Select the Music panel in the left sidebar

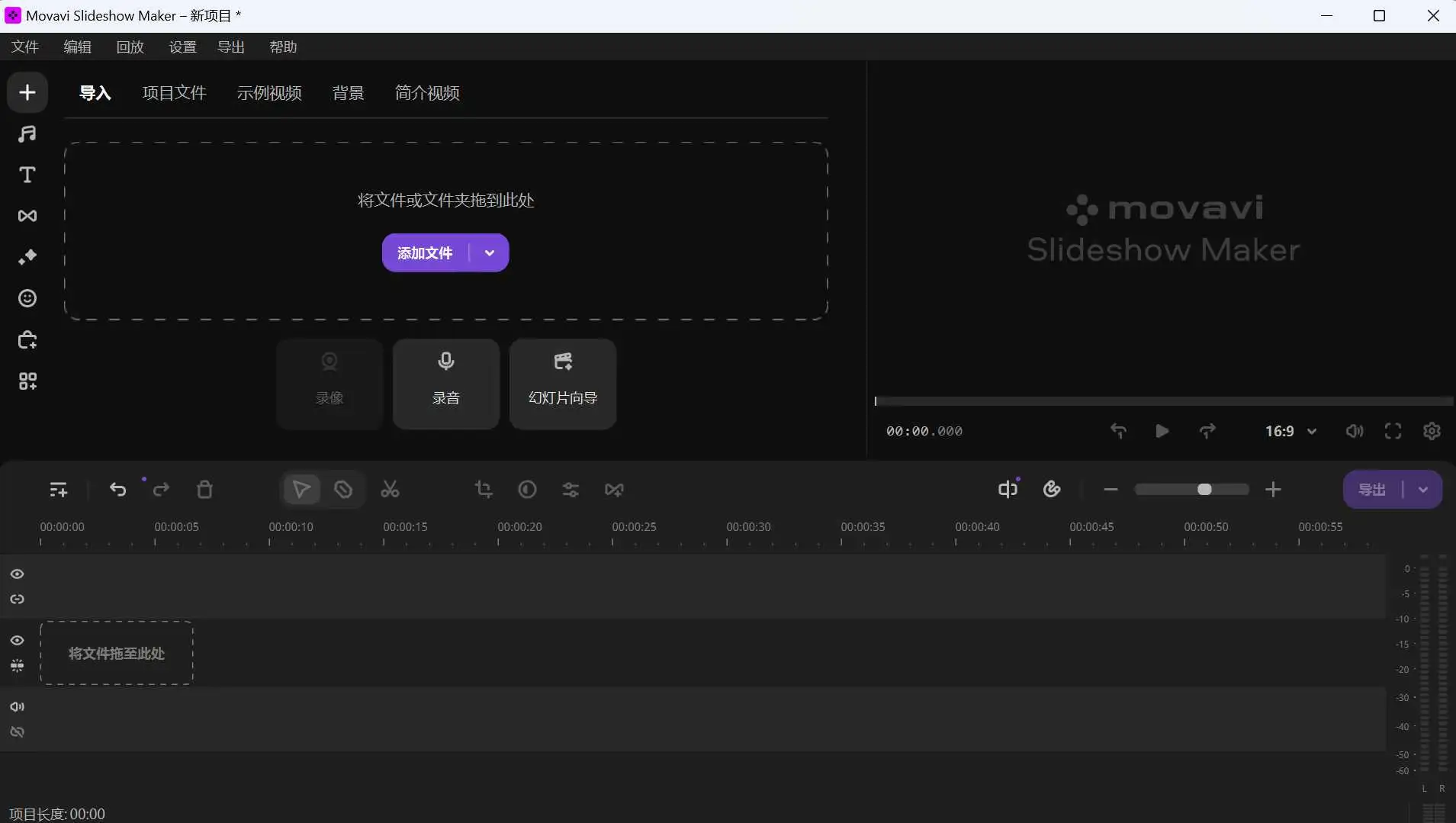tap(27, 133)
